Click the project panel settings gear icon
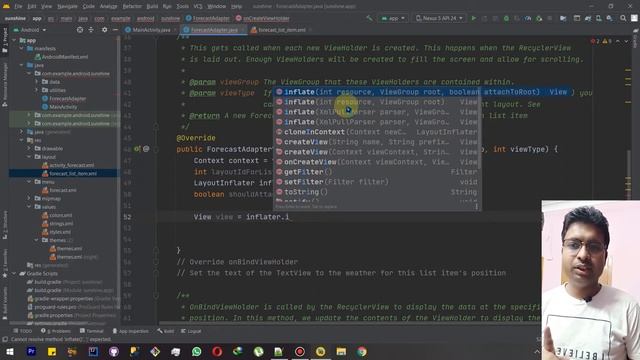 coord(104,30)
